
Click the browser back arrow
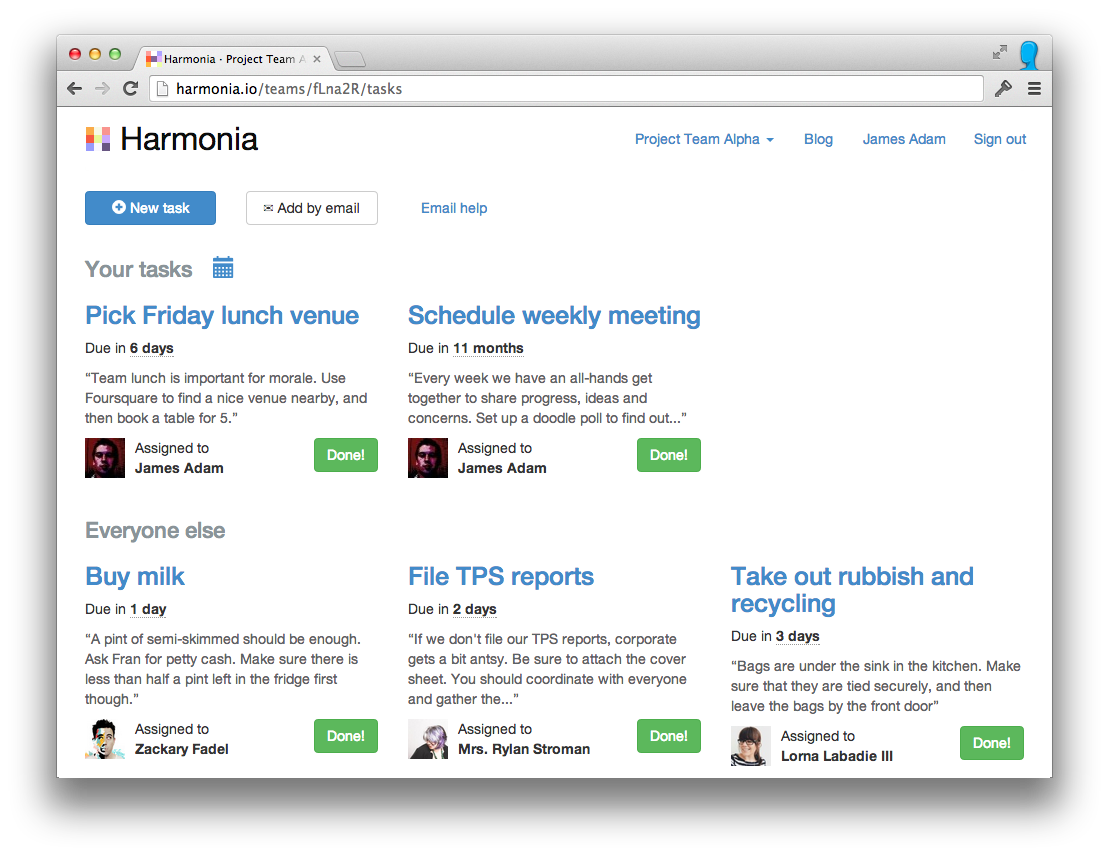(x=74, y=88)
